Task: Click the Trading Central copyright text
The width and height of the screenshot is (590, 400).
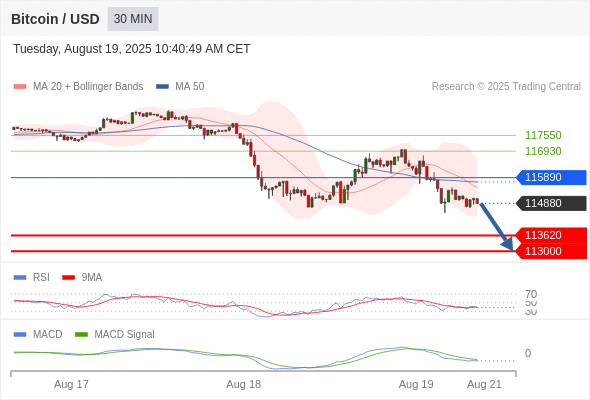Action: (506, 87)
